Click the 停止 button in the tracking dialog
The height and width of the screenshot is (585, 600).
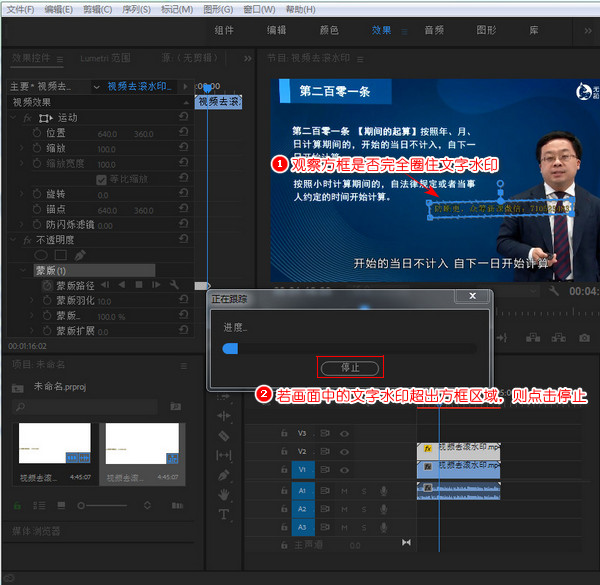(x=350, y=368)
